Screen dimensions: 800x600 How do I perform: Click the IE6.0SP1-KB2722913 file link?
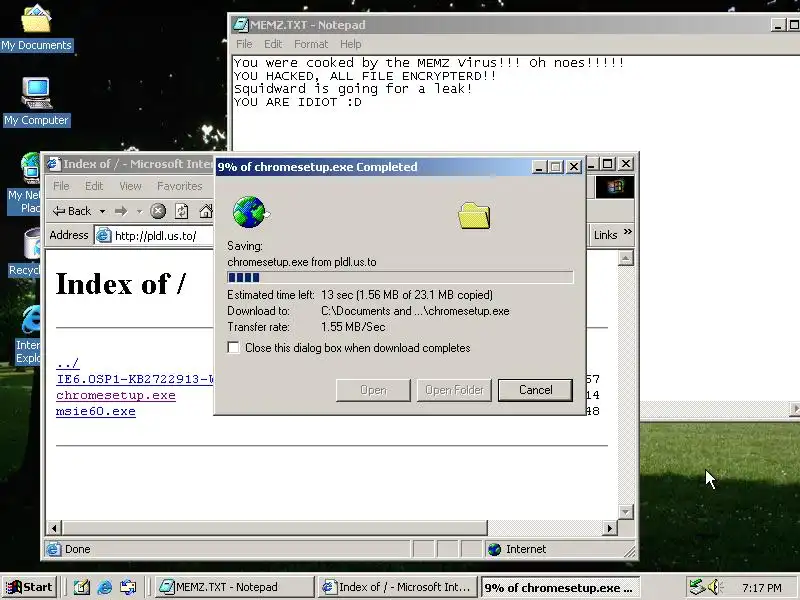point(135,379)
